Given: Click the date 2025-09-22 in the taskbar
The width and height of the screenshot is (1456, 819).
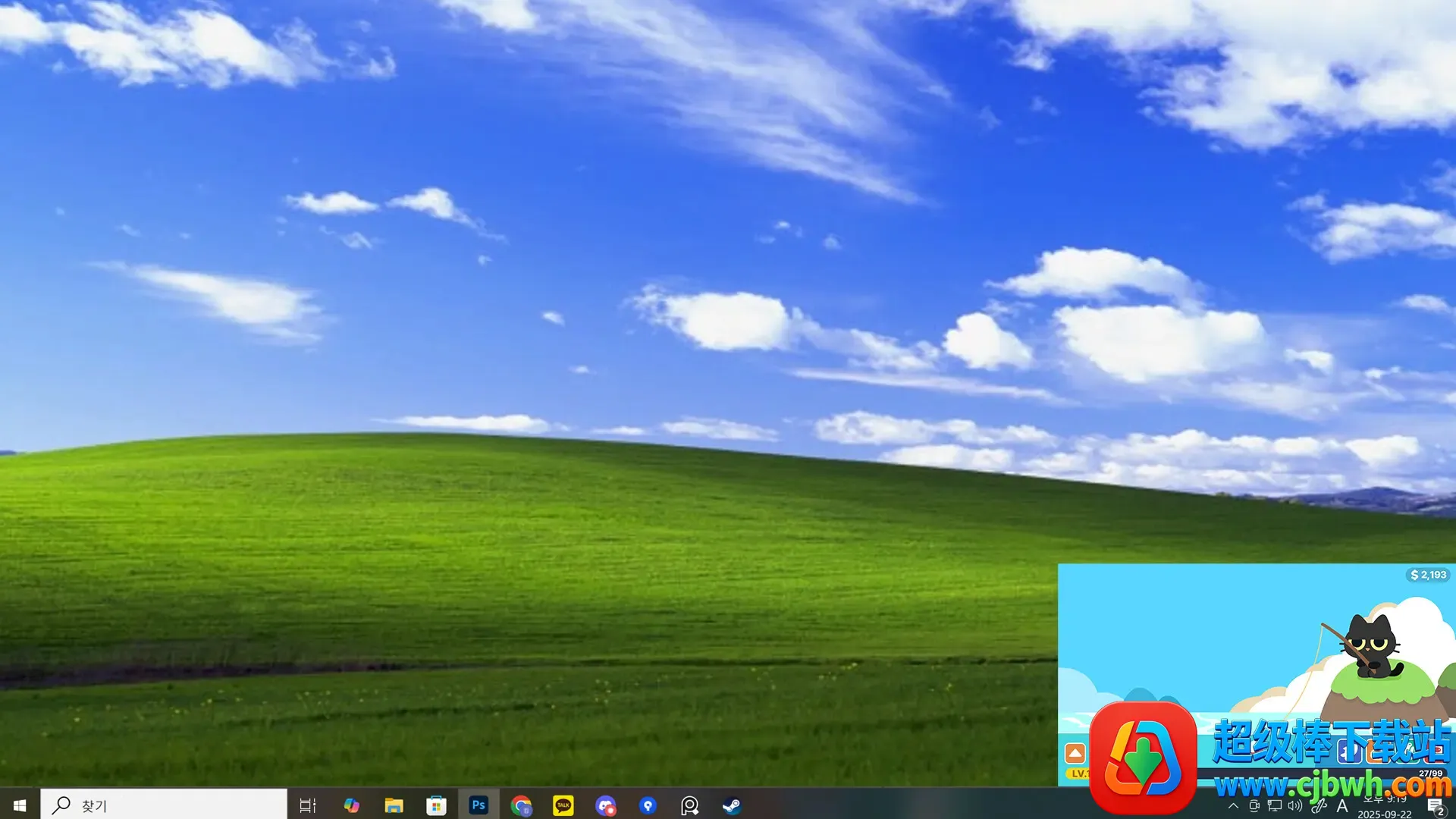Looking at the screenshot, I should [1385, 814].
